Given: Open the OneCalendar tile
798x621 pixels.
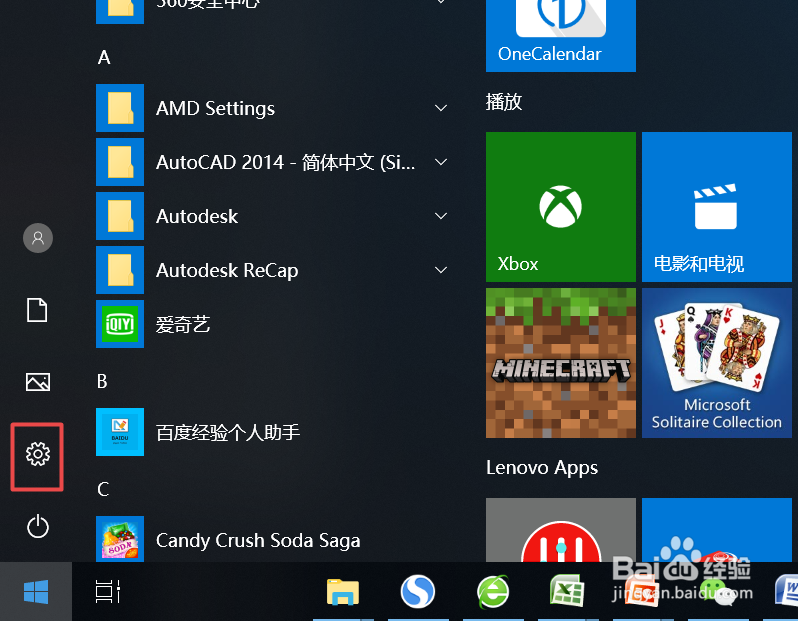Looking at the screenshot, I should 561,36.
